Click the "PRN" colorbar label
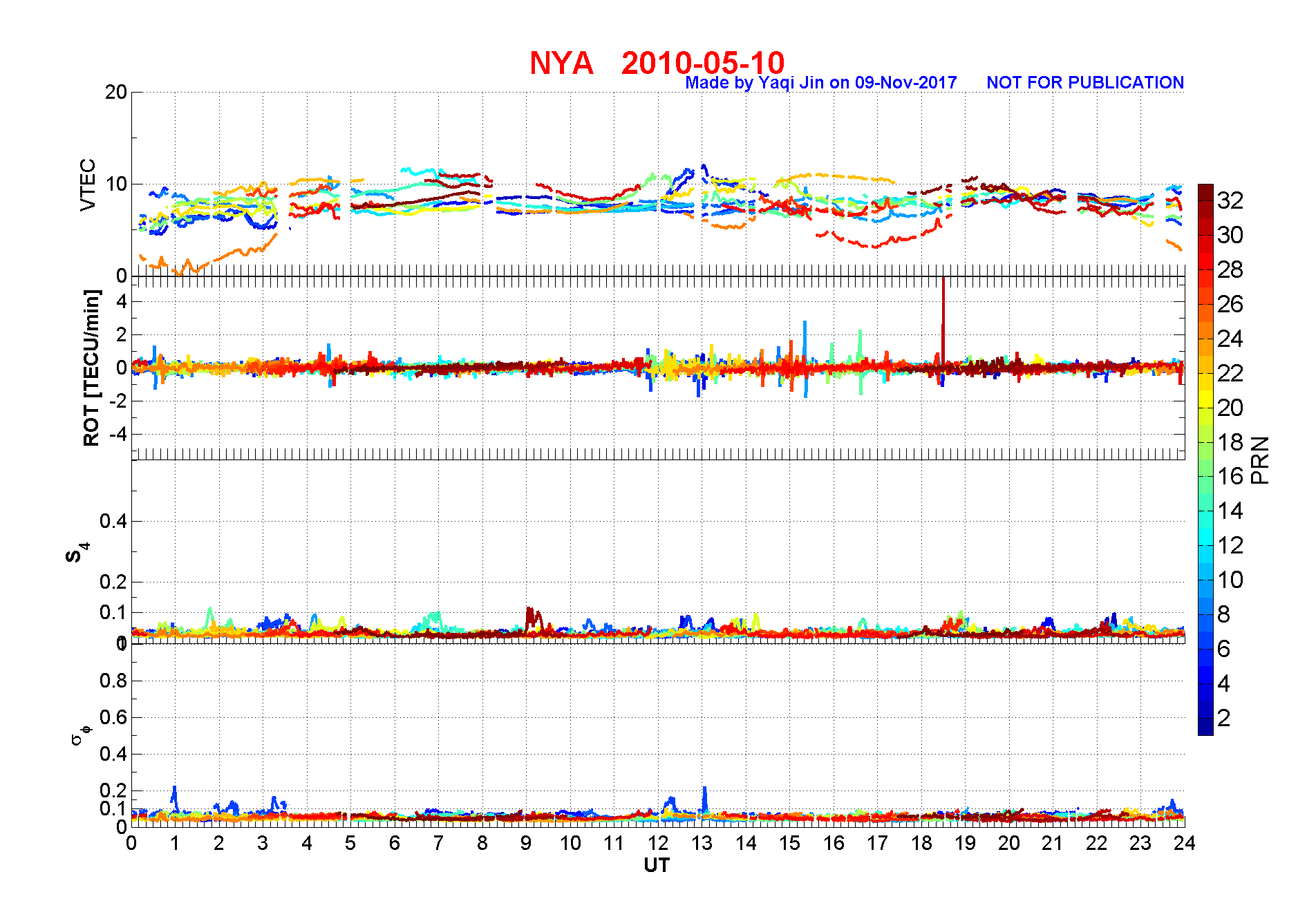 (x=1260, y=460)
